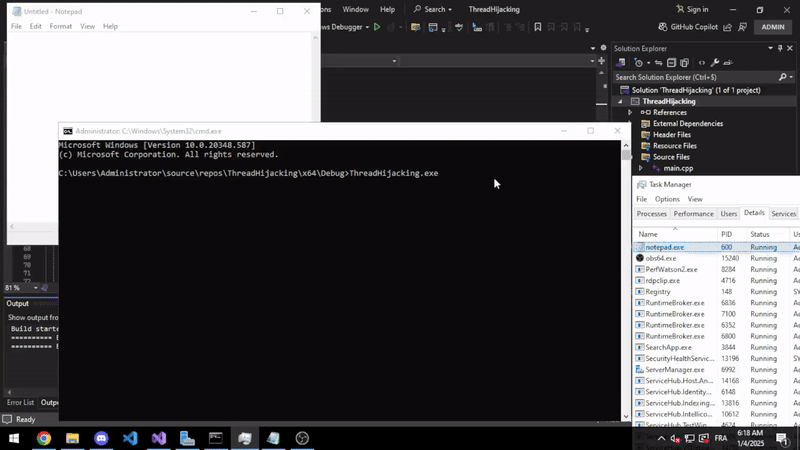Click the share icon next to GitHub Copilot
Image resolution: width=800 pixels, height=450 pixels.
coord(728,27)
